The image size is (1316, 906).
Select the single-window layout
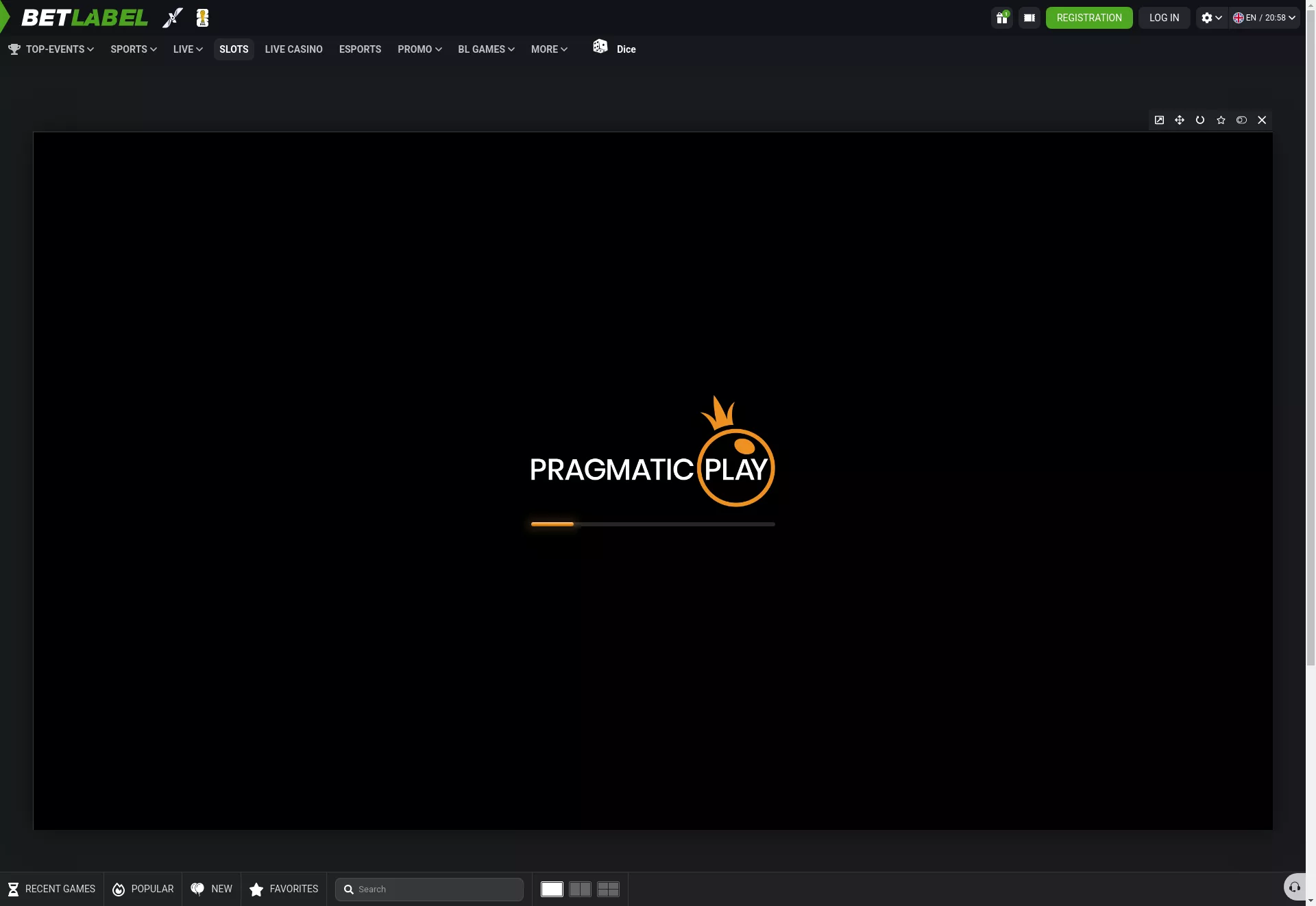(552, 889)
